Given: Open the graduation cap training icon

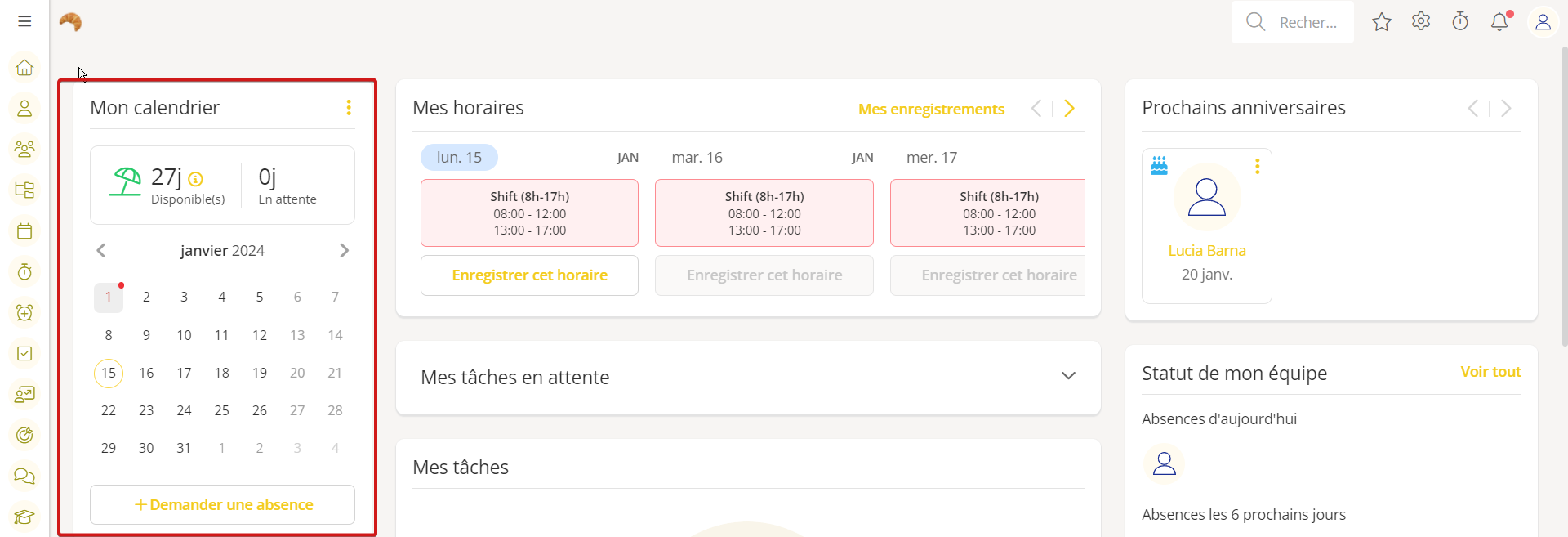Looking at the screenshot, I should tap(24, 517).
